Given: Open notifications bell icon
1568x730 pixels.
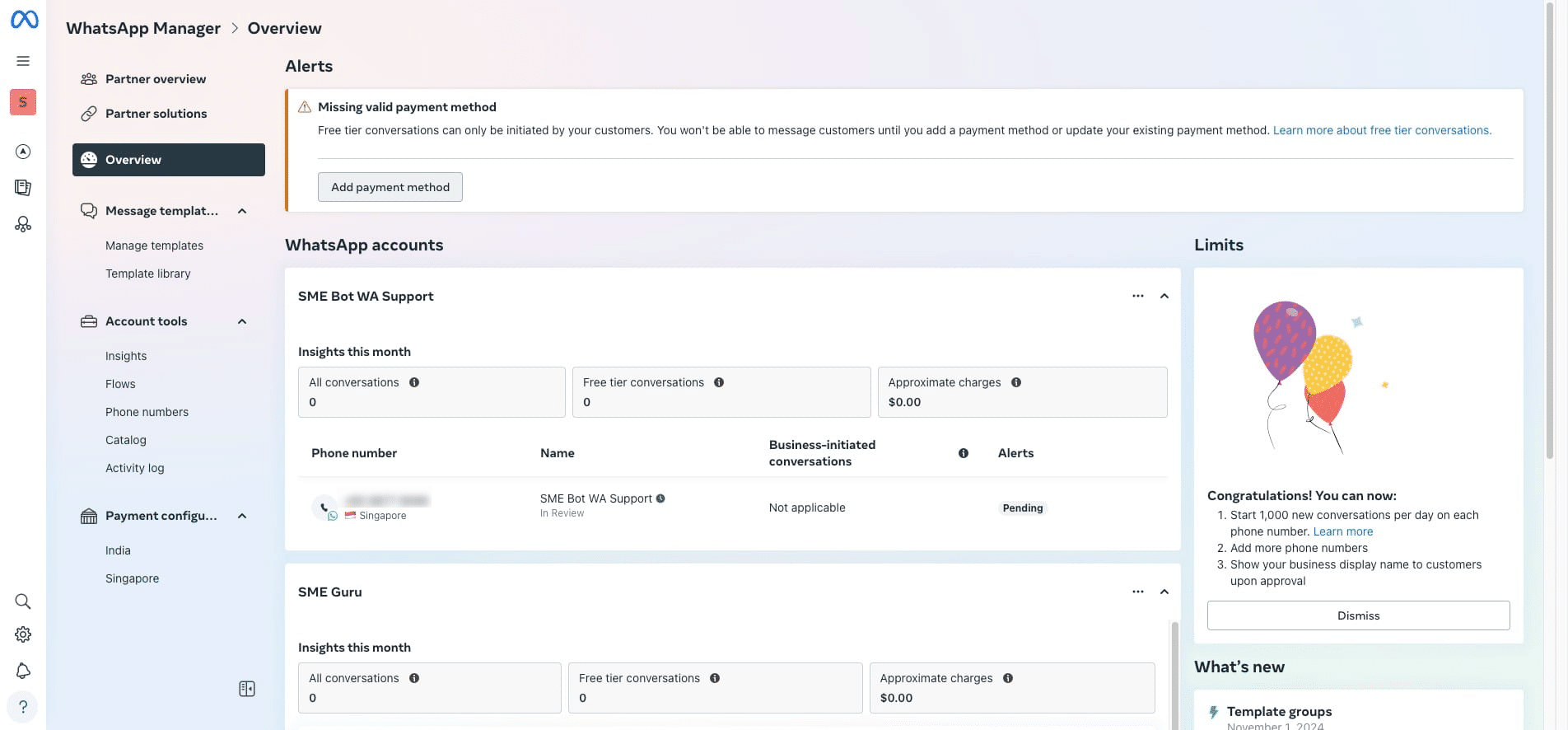Looking at the screenshot, I should (23, 671).
